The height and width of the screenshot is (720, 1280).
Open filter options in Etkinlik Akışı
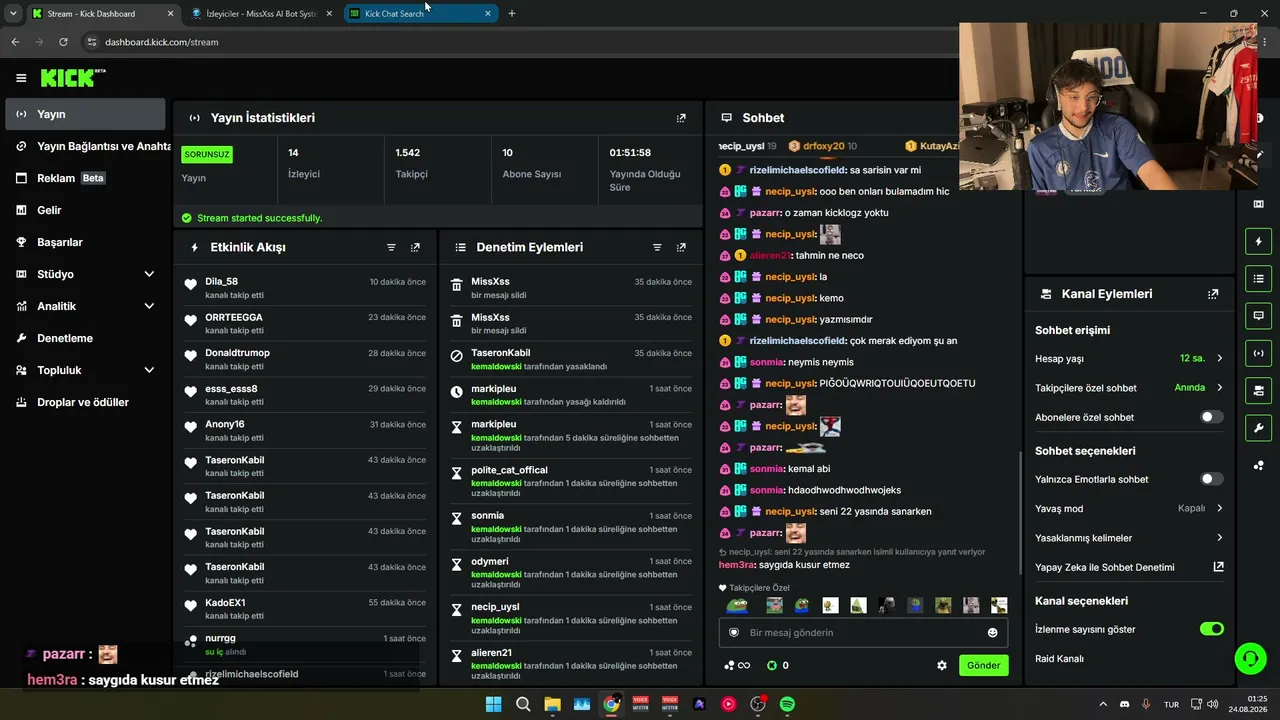tap(391, 247)
